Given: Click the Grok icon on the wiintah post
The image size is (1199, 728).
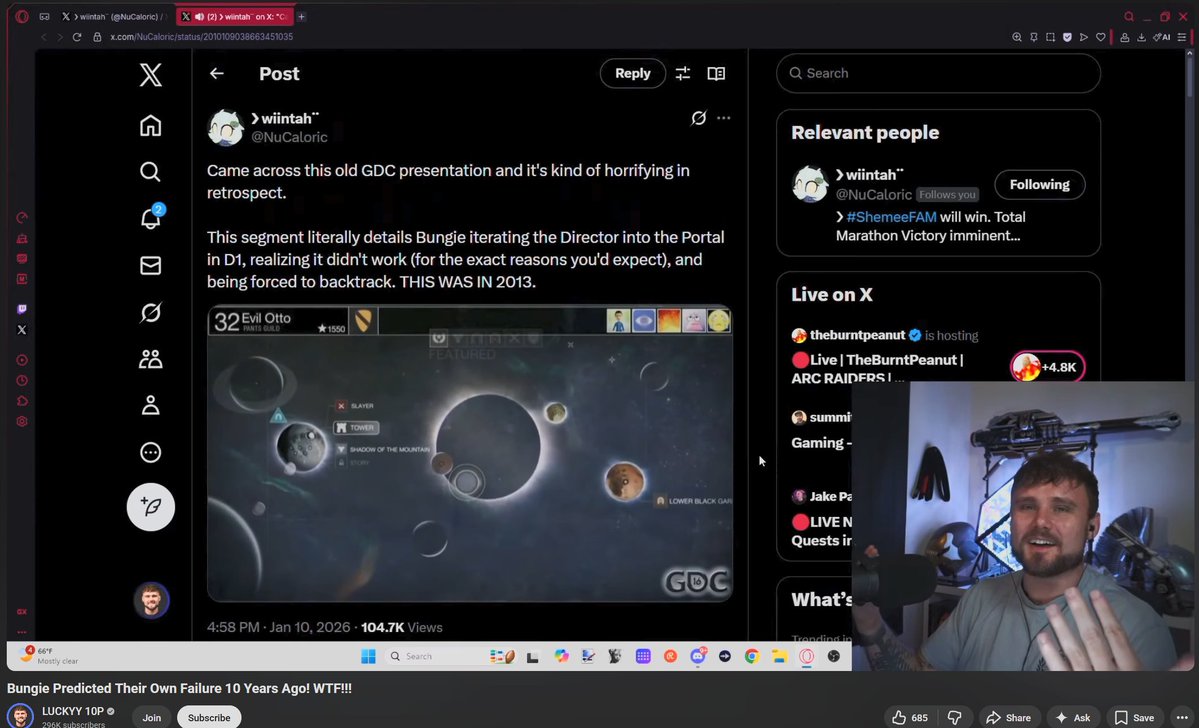Looking at the screenshot, I should point(698,118).
